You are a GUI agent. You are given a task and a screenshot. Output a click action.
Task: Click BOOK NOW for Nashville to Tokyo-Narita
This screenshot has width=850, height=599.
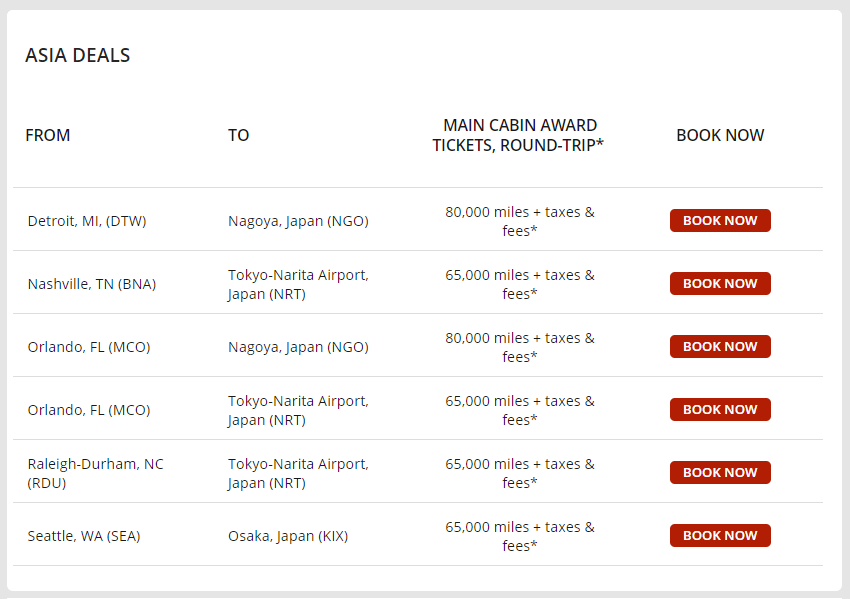[720, 283]
